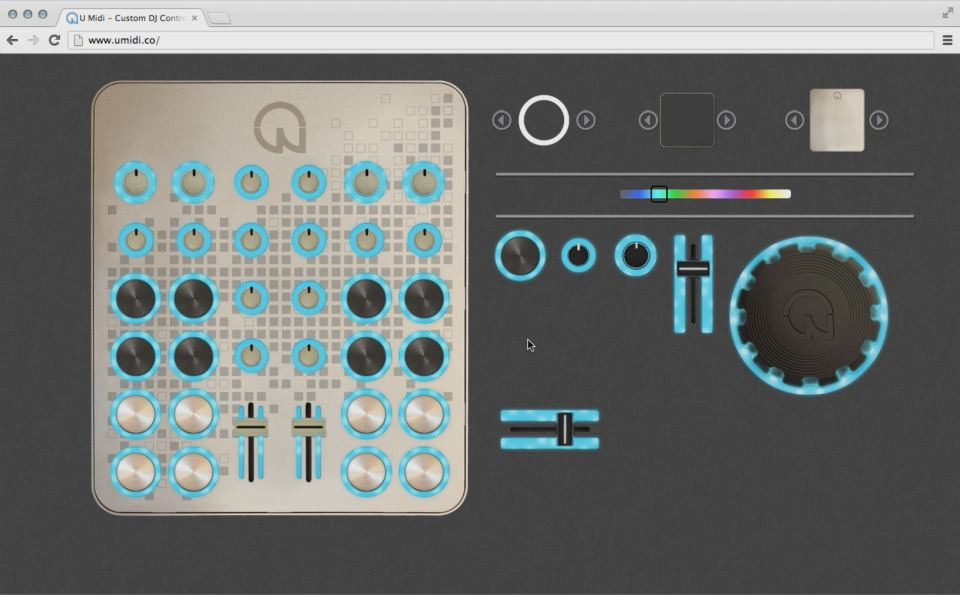Open a new browser tab
This screenshot has height=595, width=960.
(219, 18)
